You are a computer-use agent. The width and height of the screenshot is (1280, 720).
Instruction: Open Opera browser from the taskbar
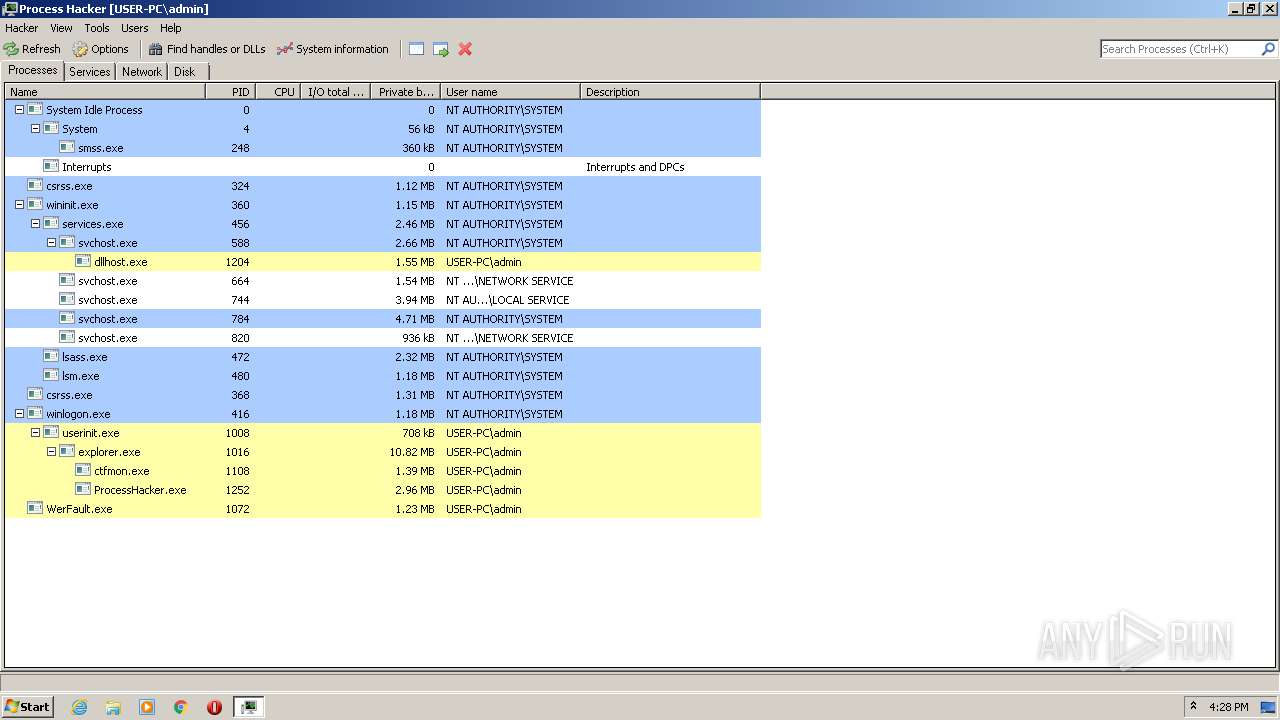pos(214,707)
